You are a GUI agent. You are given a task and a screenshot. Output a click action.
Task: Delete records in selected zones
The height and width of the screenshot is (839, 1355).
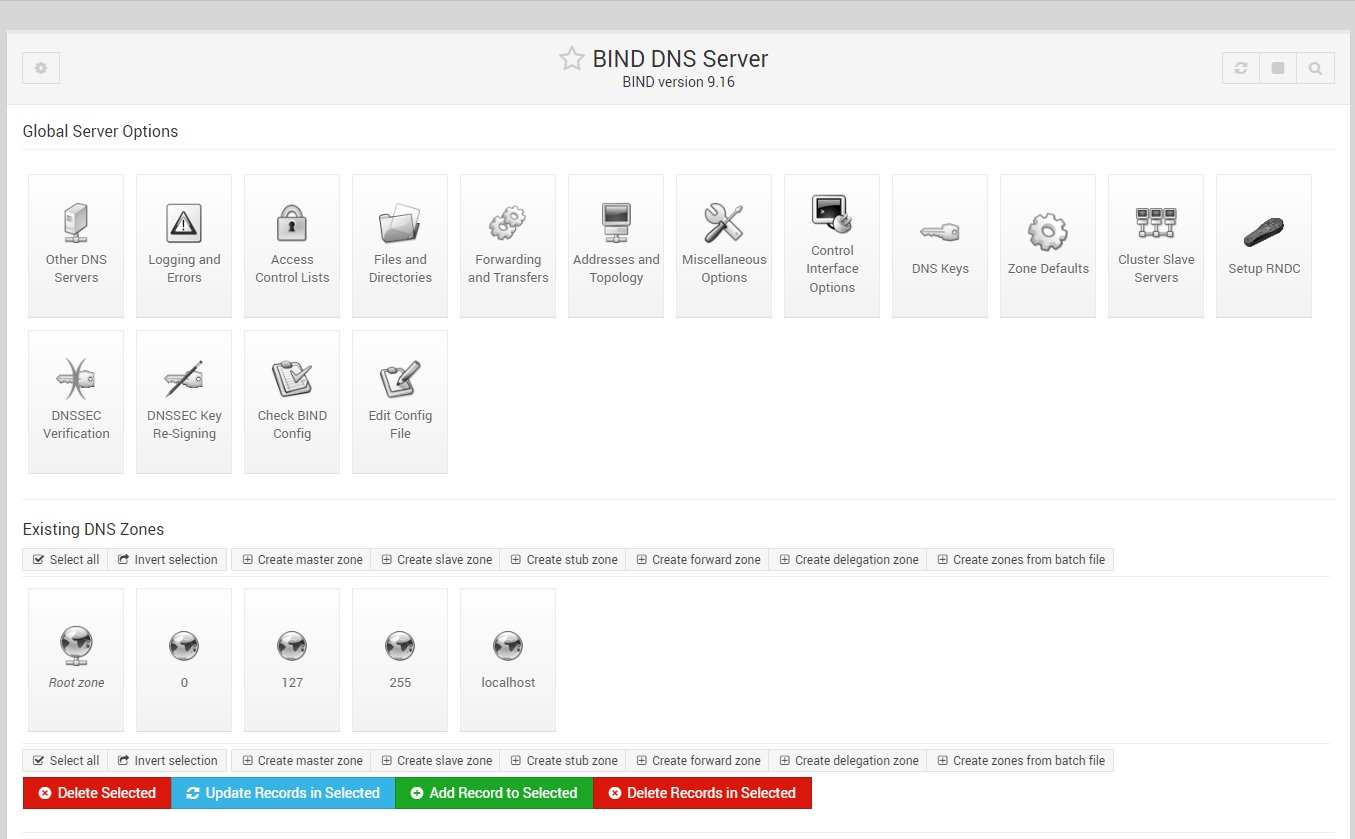coord(702,793)
